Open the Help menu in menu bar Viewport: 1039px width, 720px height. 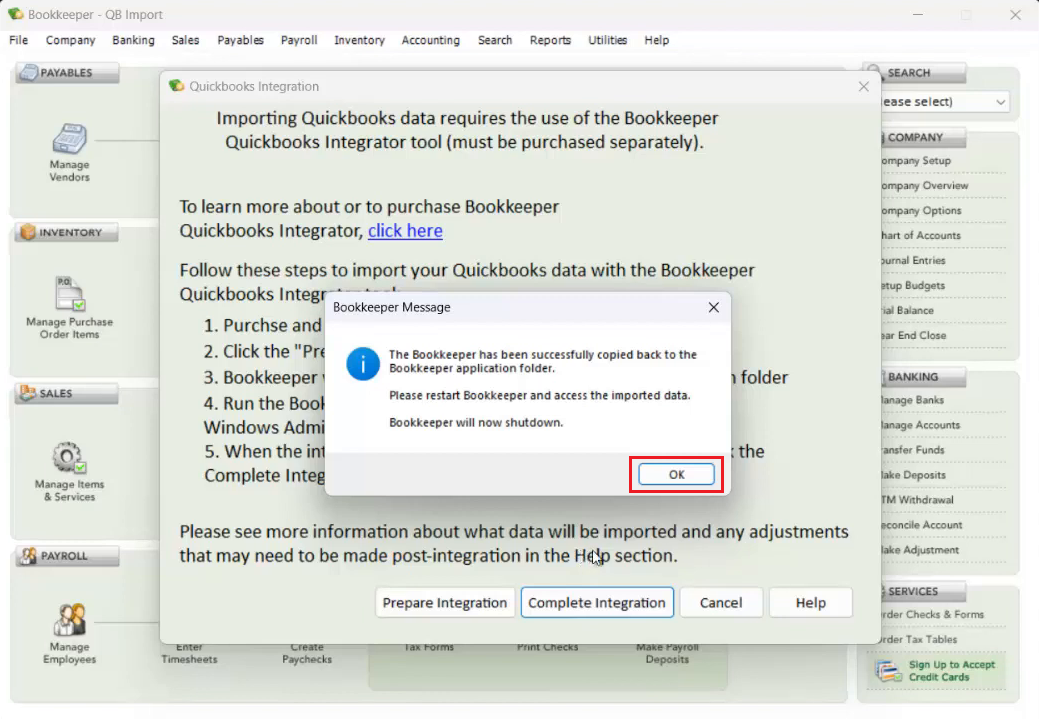(x=657, y=40)
